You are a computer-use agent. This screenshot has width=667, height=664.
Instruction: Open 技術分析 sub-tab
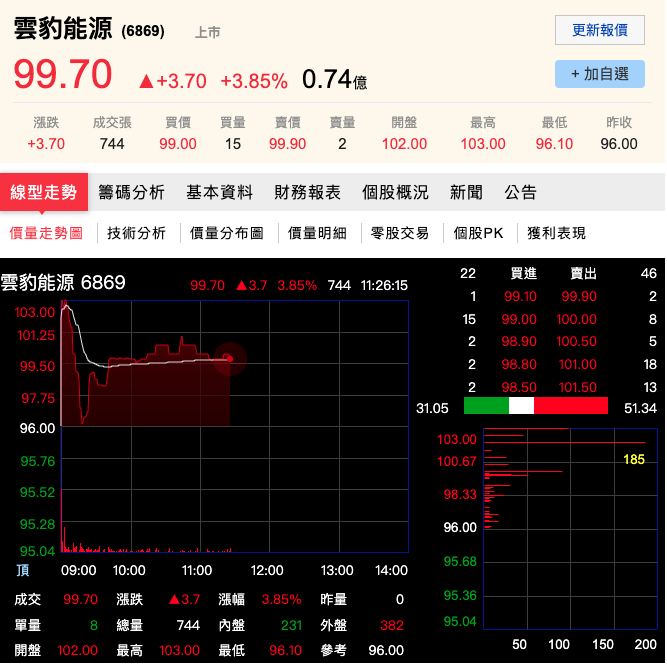pyautogui.click(x=136, y=233)
